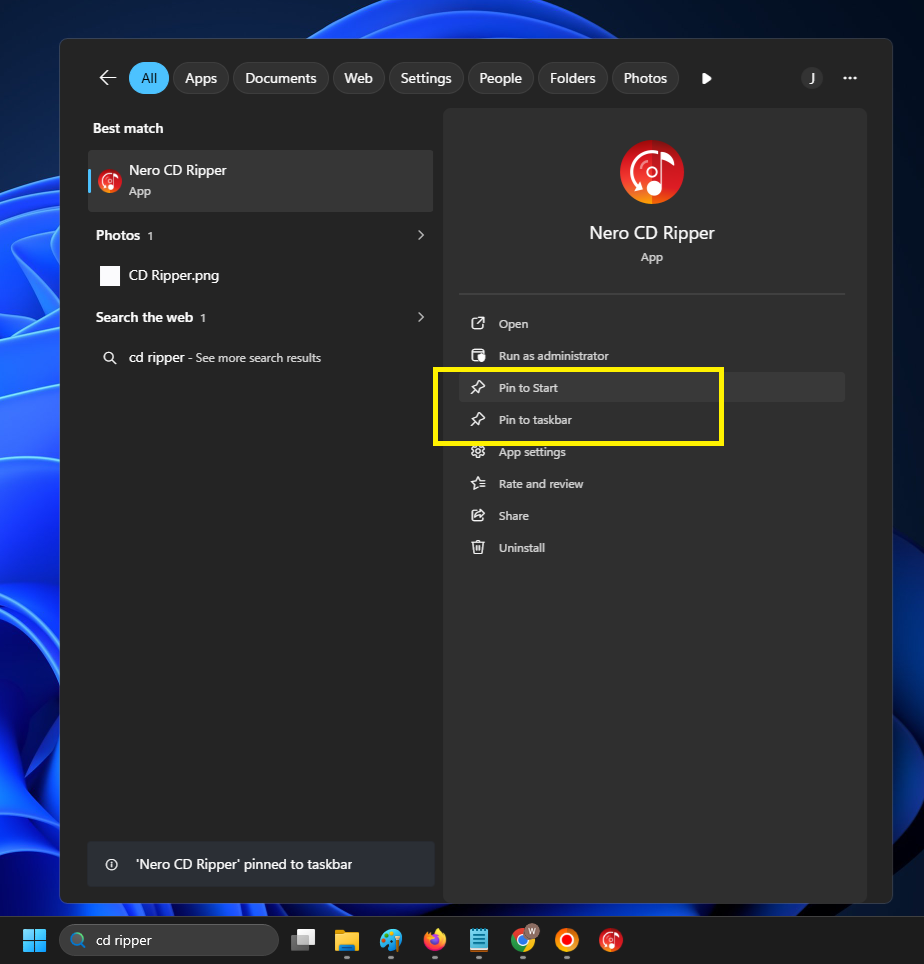Open the CD Ripper.png photo result

261,275
